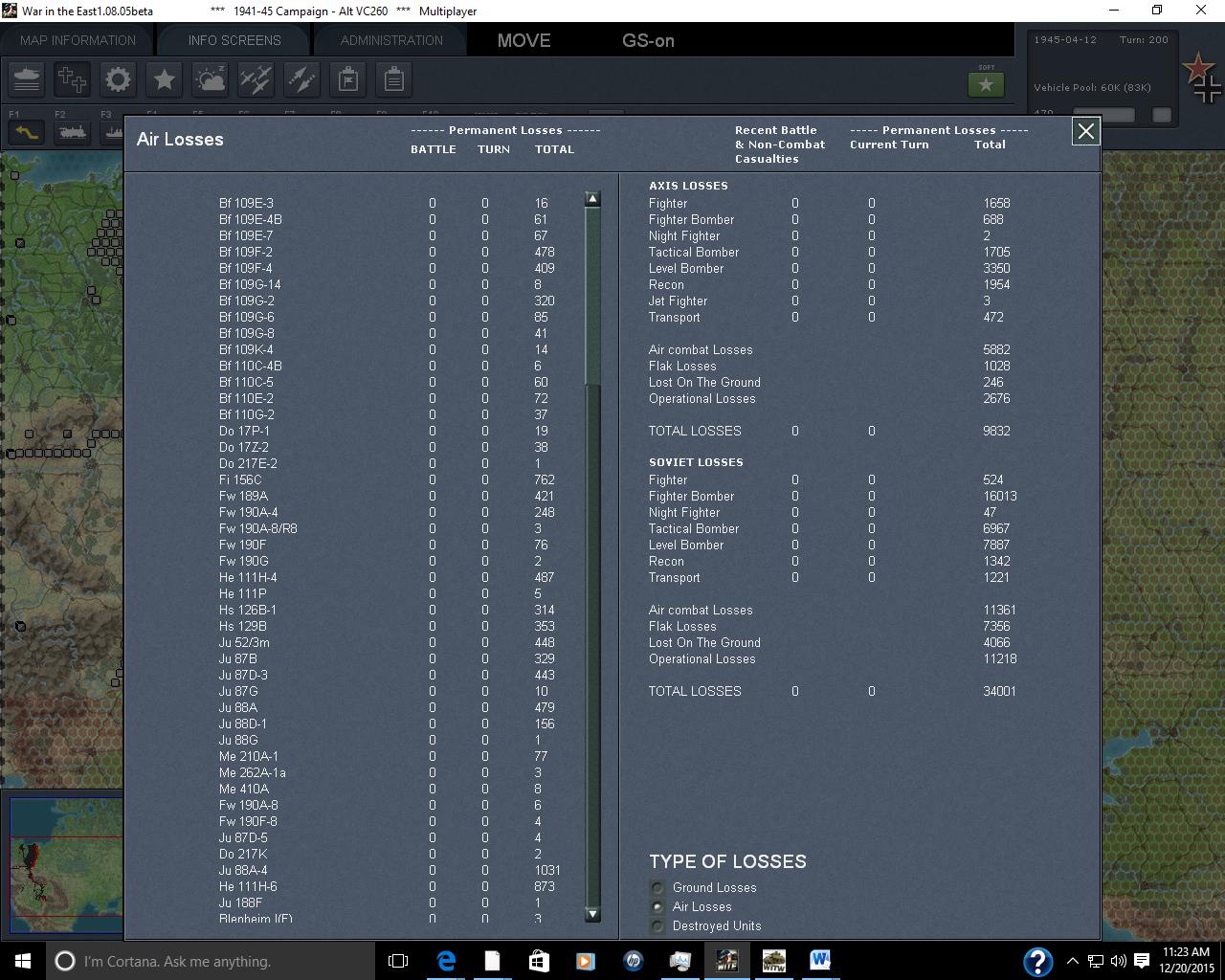Screen dimensions: 1225x980
Task: Open Windows Store taskbar icon
Action: [539, 961]
